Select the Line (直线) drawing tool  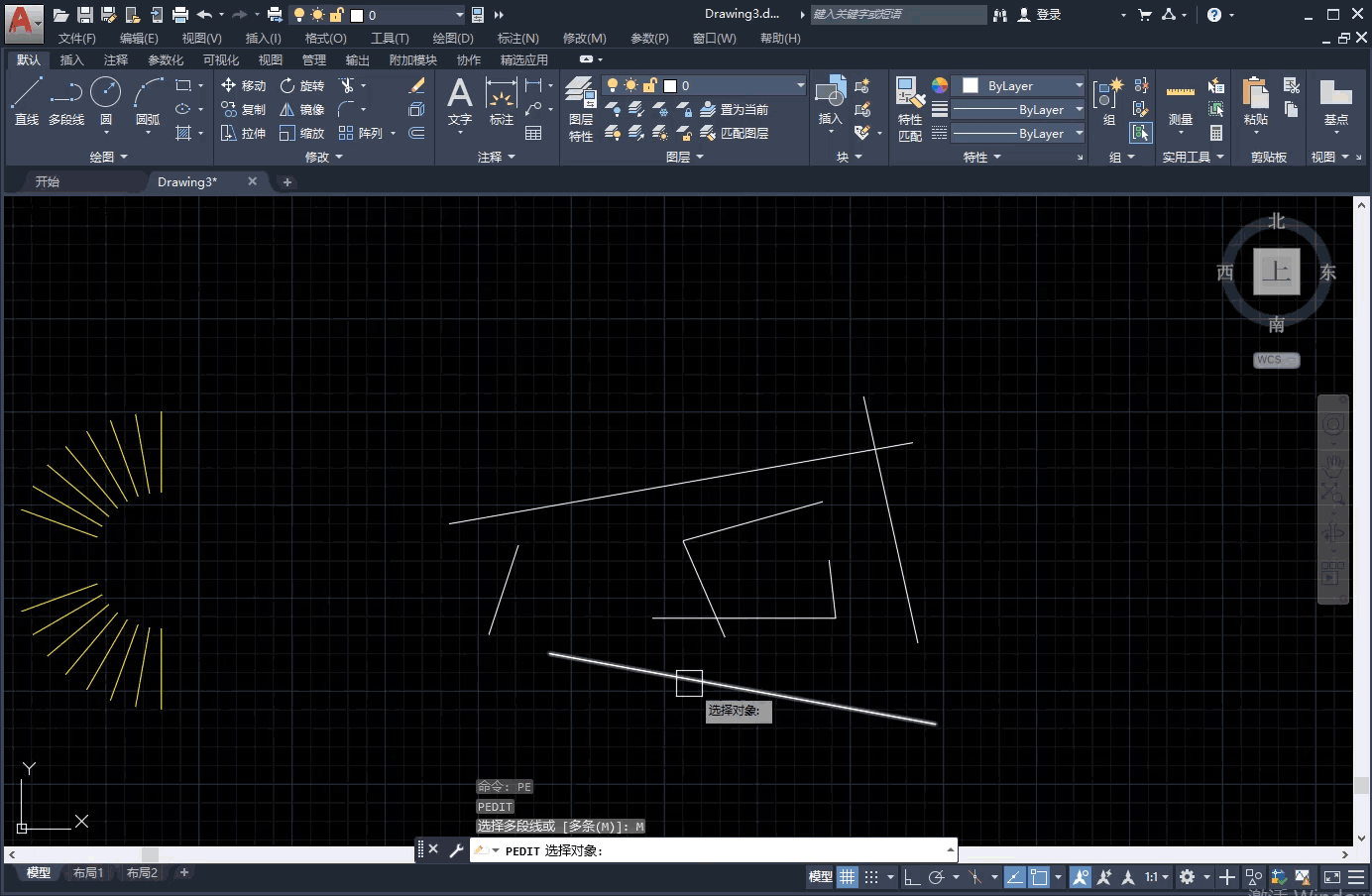(x=27, y=102)
